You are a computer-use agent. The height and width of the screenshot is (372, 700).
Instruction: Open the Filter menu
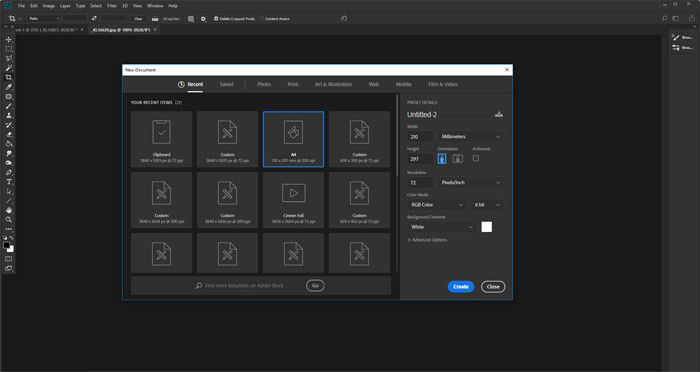pyautogui.click(x=112, y=6)
